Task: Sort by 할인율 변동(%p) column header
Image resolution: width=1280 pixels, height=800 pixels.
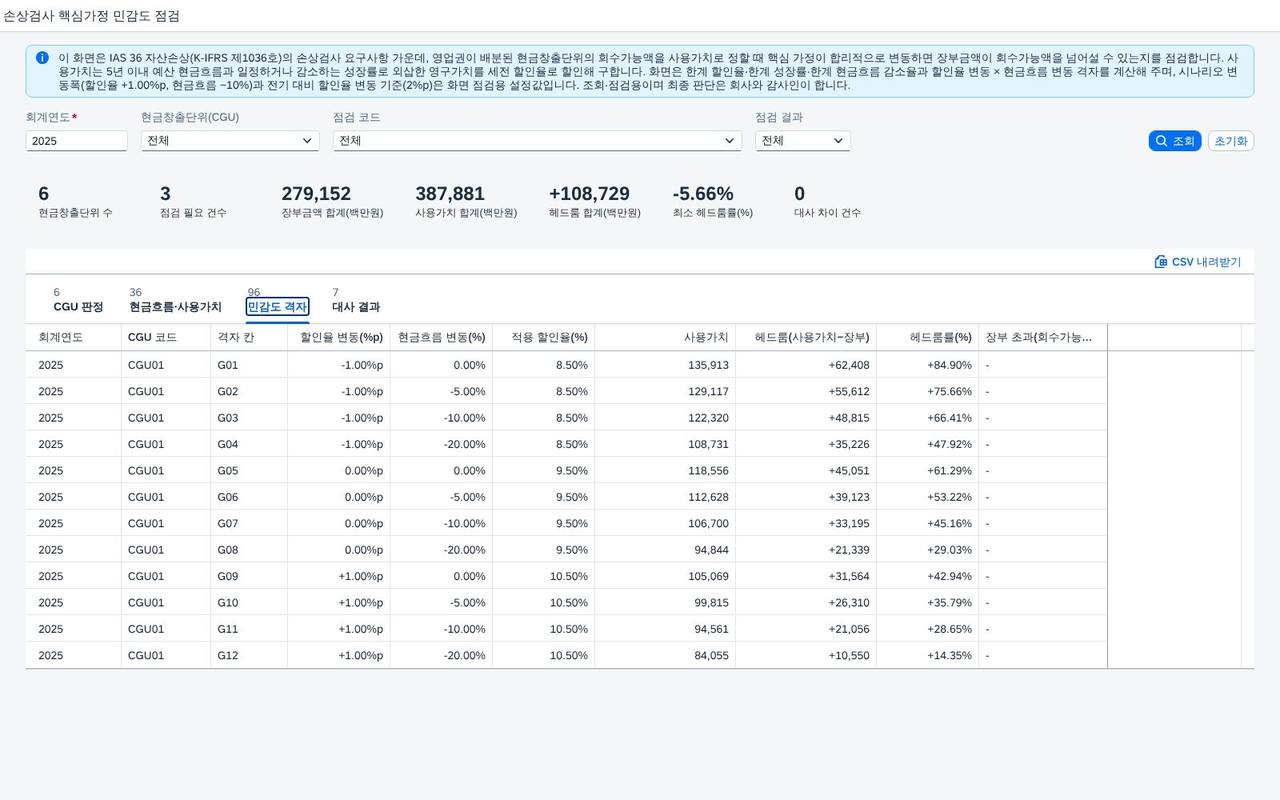Action: click(339, 337)
